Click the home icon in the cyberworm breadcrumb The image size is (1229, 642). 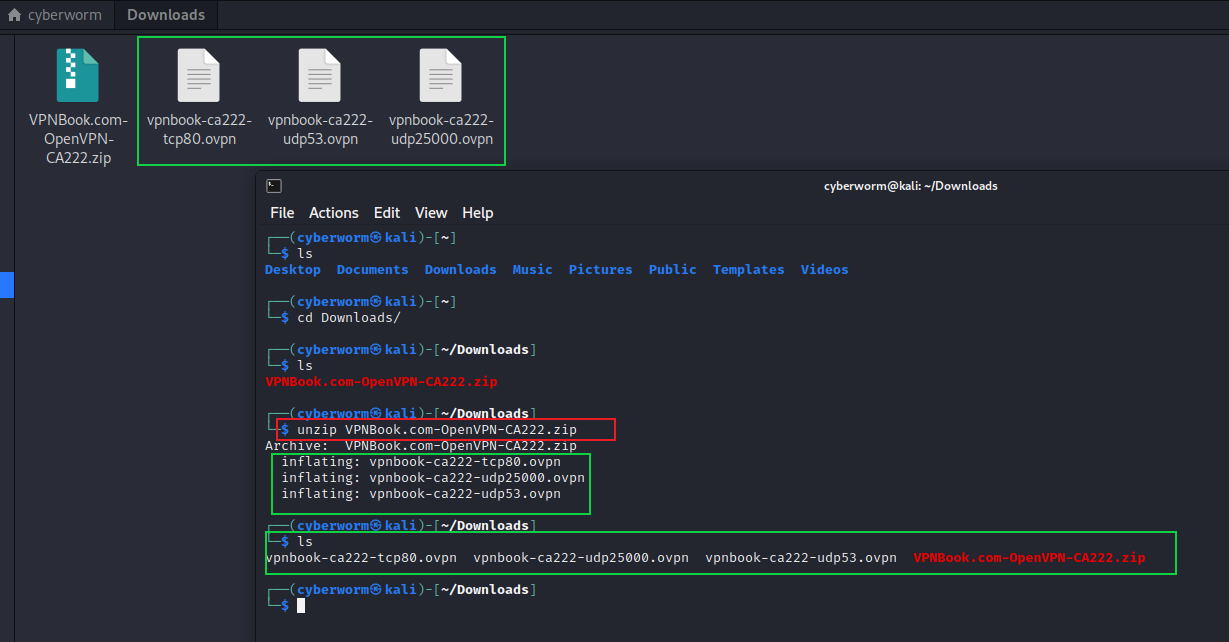point(15,15)
